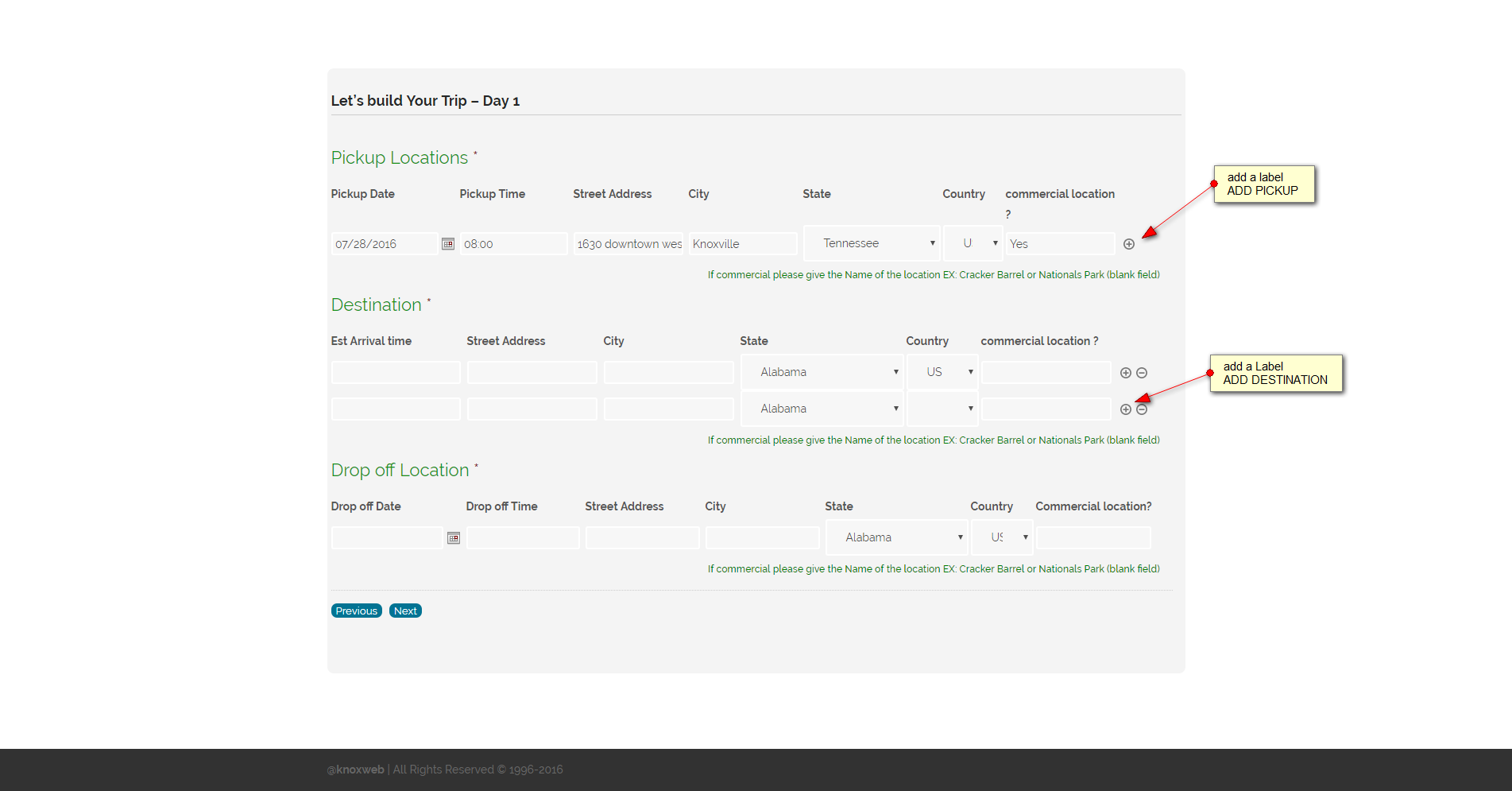Click the knoxweb footer copyright text

click(x=445, y=770)
